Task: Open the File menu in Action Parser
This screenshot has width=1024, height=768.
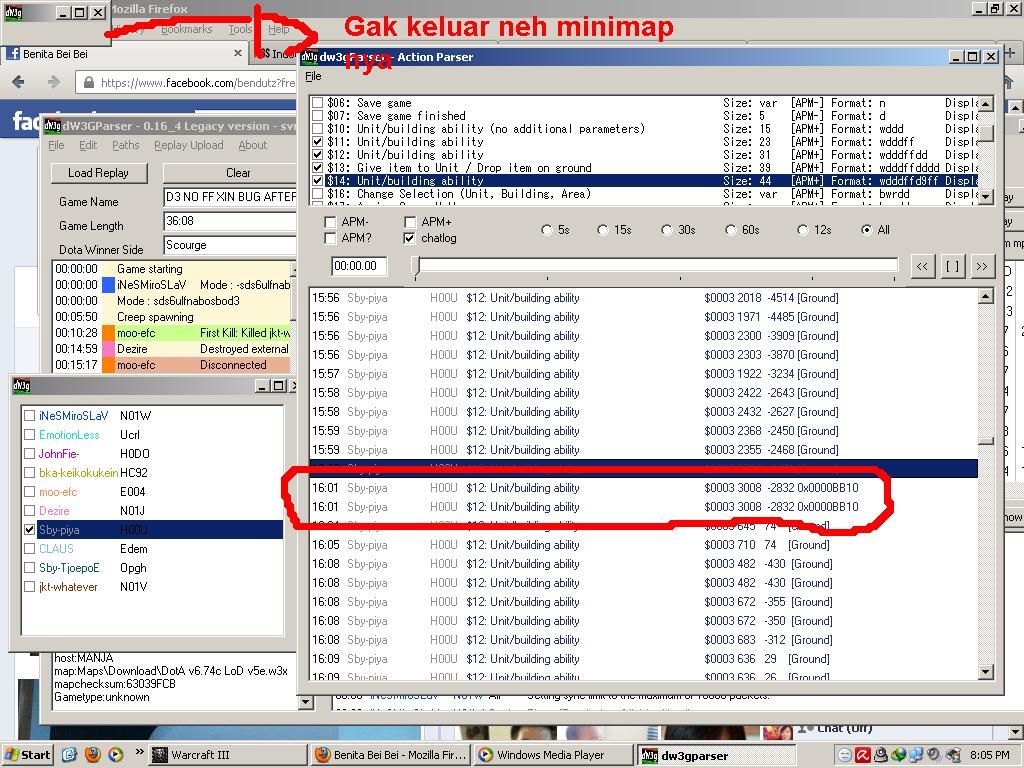Action: click(x=313, y=76)
